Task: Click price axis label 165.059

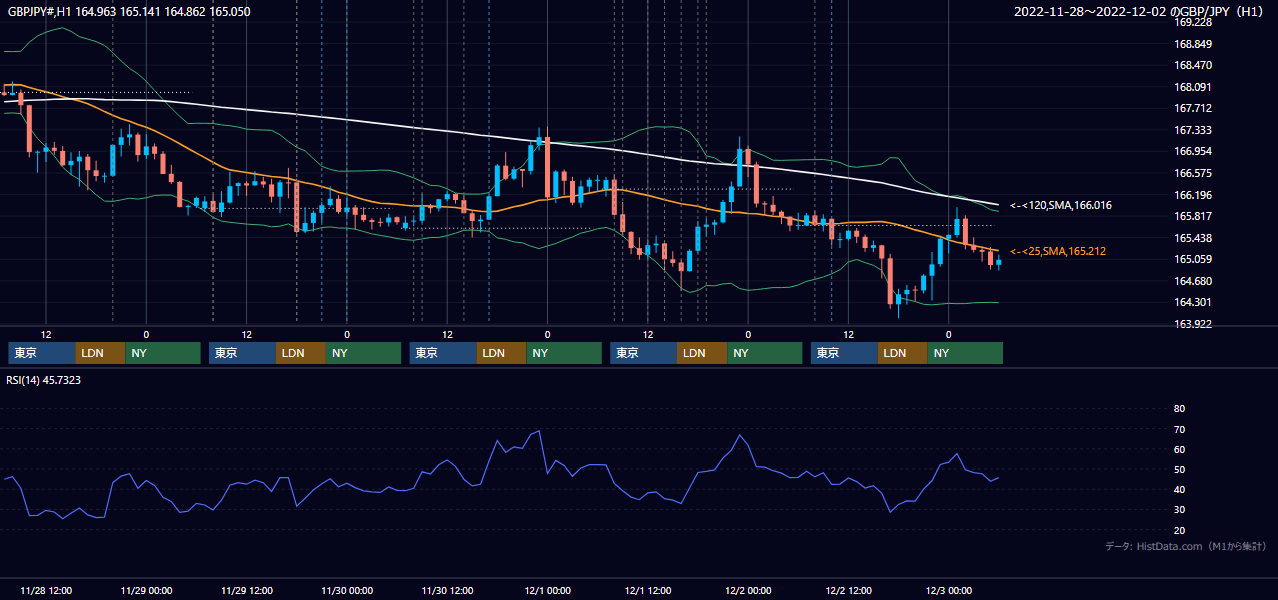Action: click(1193, 259)
